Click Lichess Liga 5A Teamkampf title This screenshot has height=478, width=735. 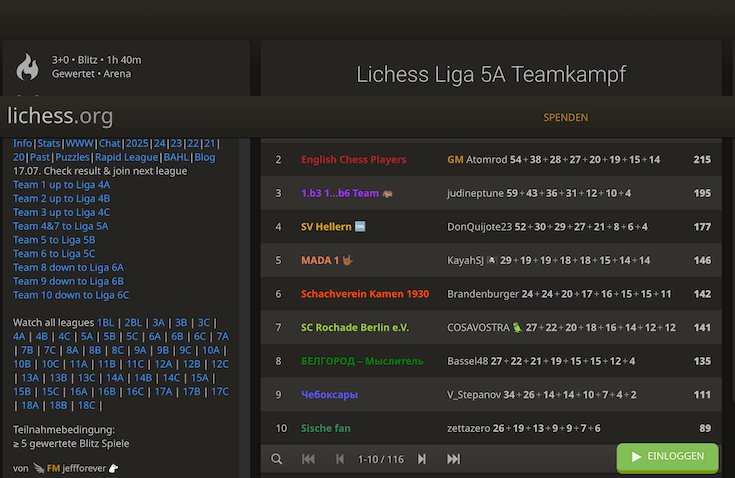(x=491, y=75)
